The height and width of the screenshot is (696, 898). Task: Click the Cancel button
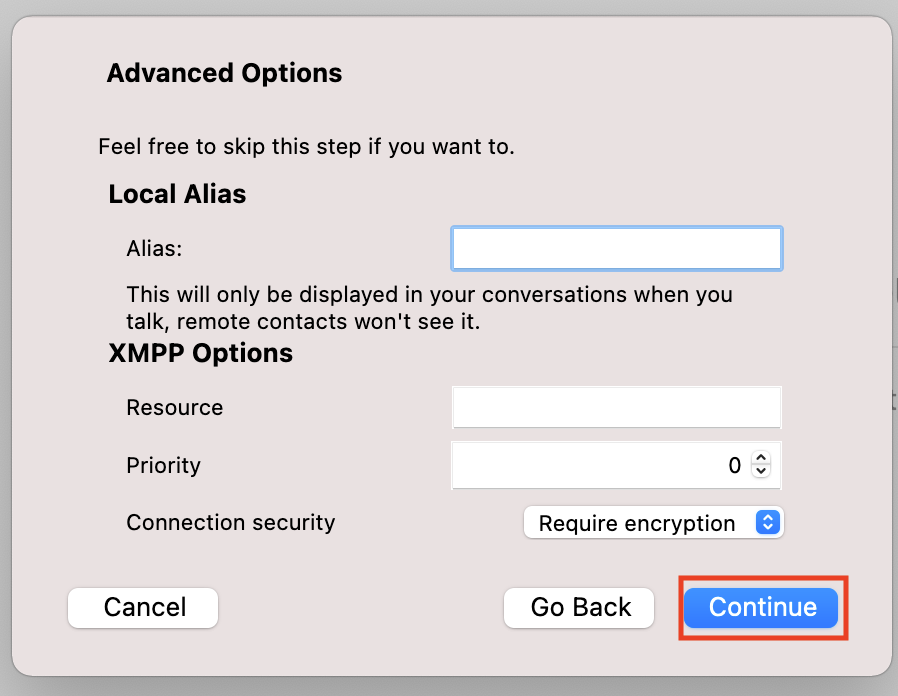pos(143,608)
